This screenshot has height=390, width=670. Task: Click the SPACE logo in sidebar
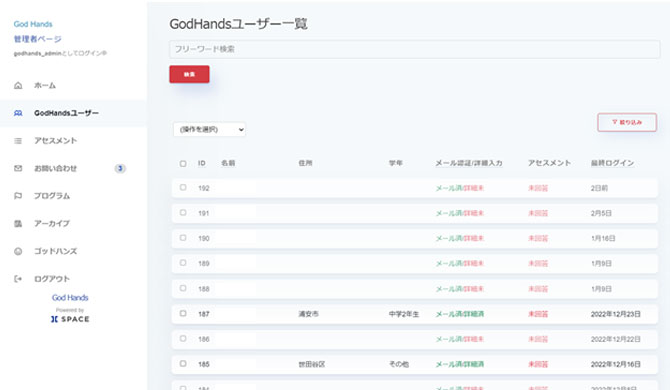coord(70,319)
